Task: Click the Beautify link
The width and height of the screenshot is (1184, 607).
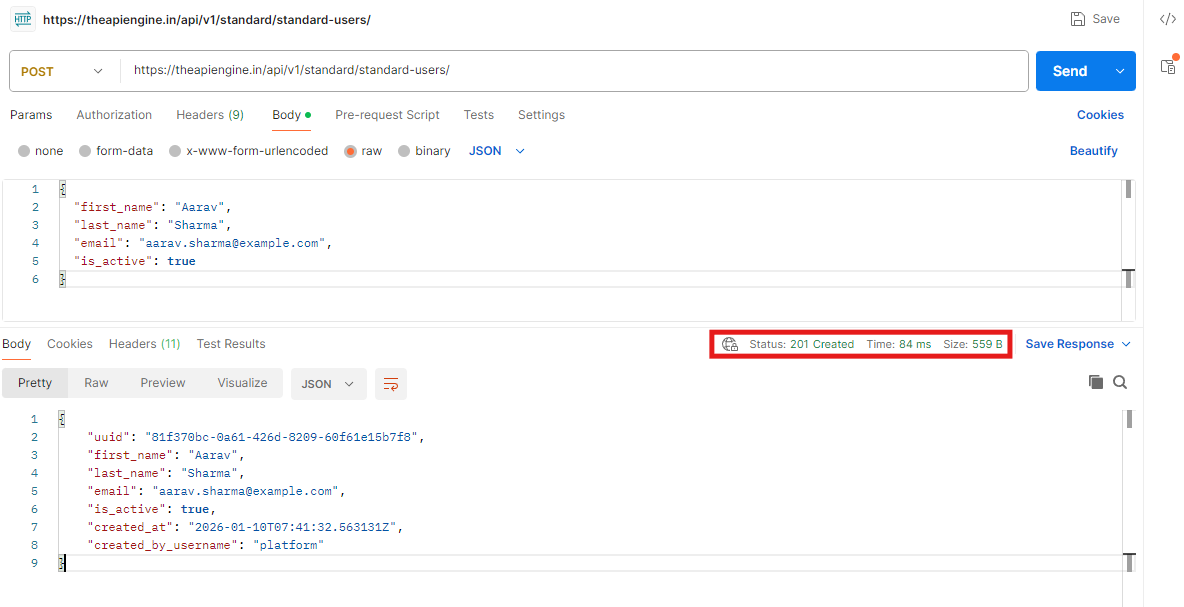Action: pyautogui.click(x=1093, y=151)
